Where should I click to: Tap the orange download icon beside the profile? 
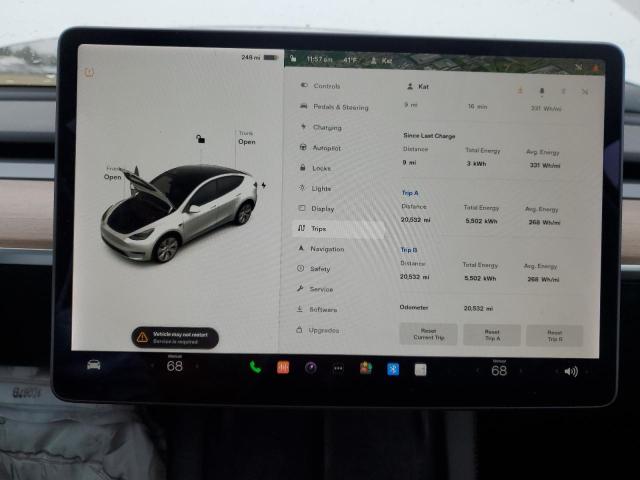click(x=520, y=90)
